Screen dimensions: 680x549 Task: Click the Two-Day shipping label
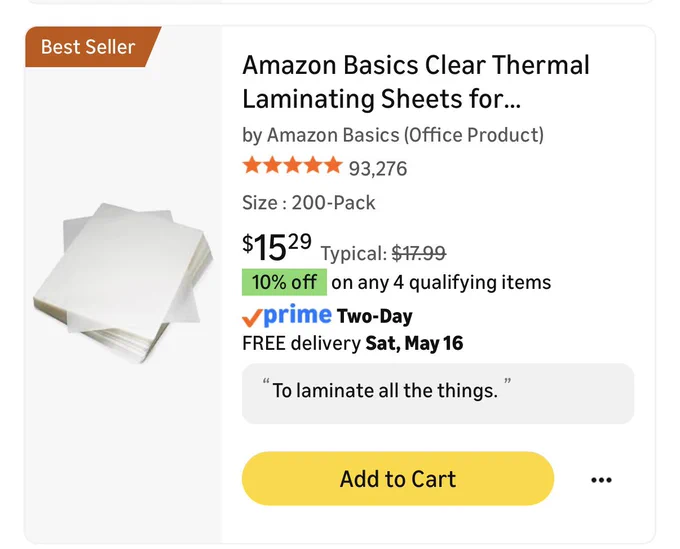coord(374,316)
